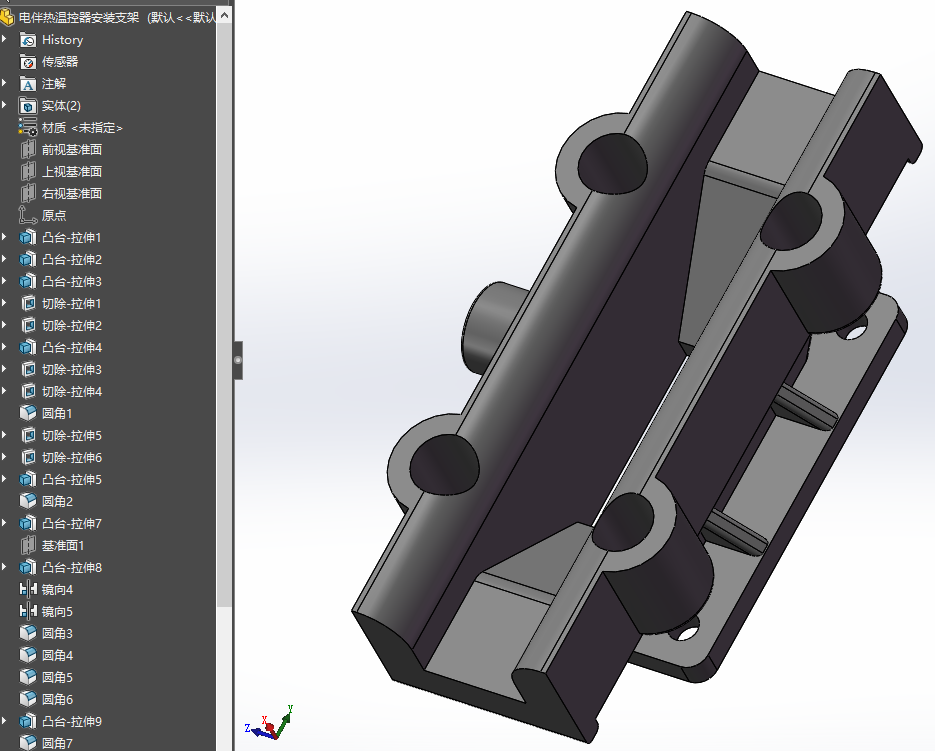This screenshot has width=935, height=751.
Task: Expand the 注解 node
Action: [x=5, y=83]
